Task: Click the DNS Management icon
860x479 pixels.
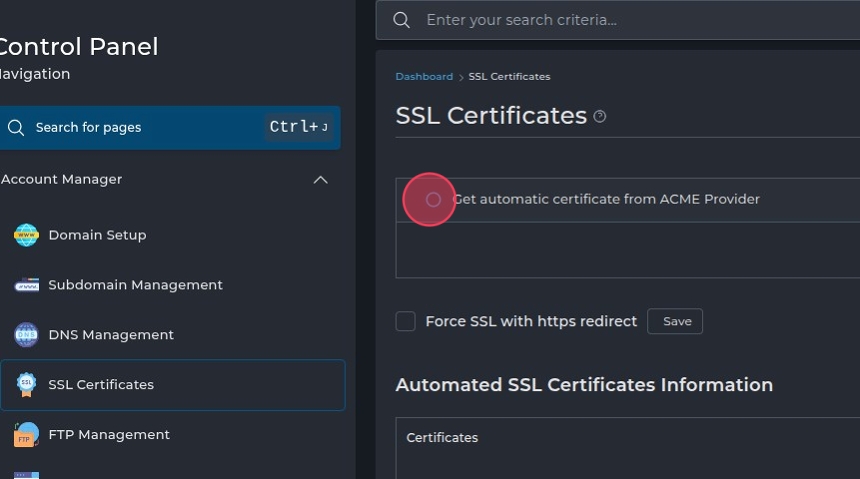Action: point(26,335)
